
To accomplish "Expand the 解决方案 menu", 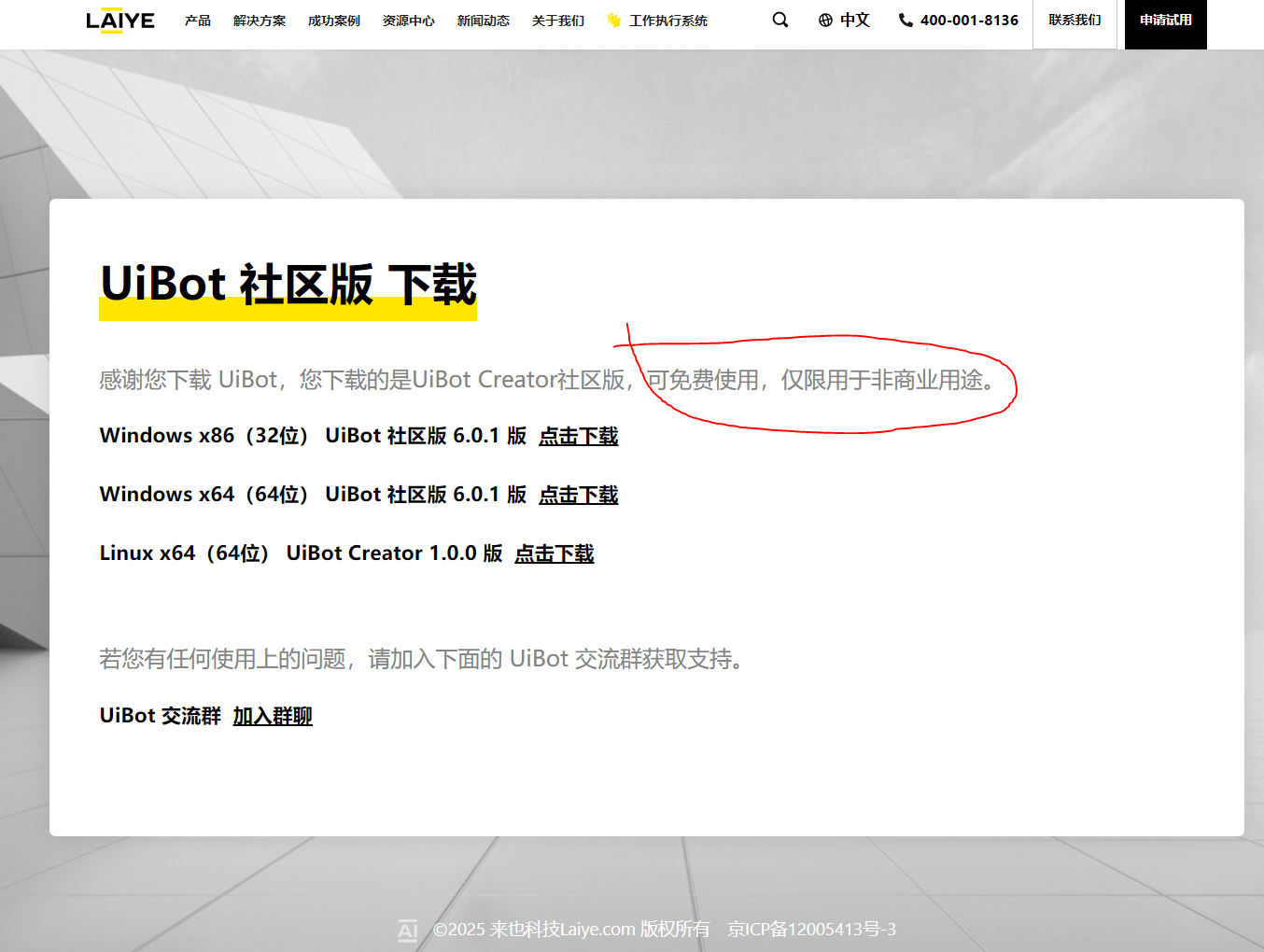I will coord(260,21).
